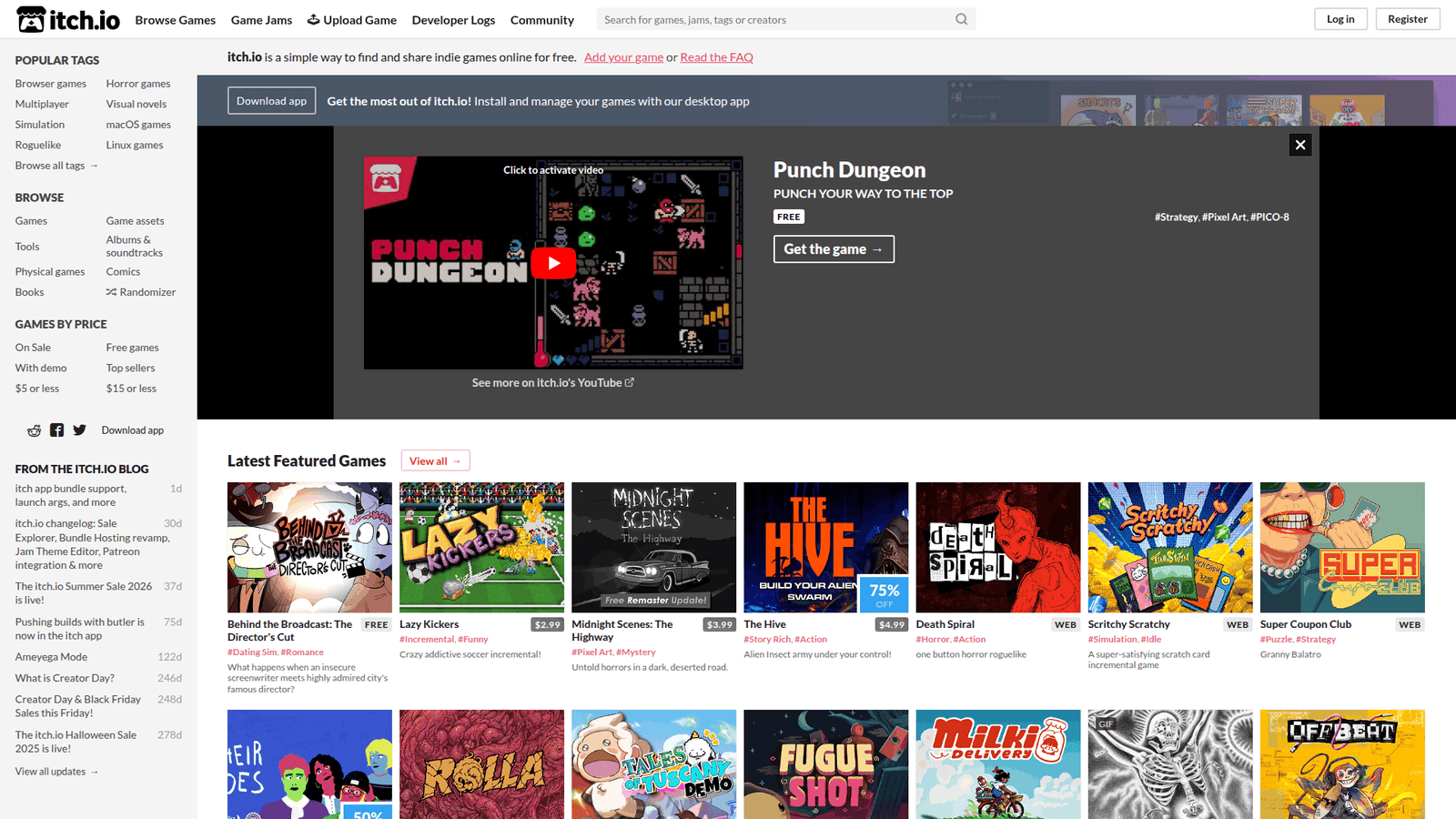Viewport: 1456px width, 819px height.
Task: Open The Hive game thumbnail
Action: (825, 548)
